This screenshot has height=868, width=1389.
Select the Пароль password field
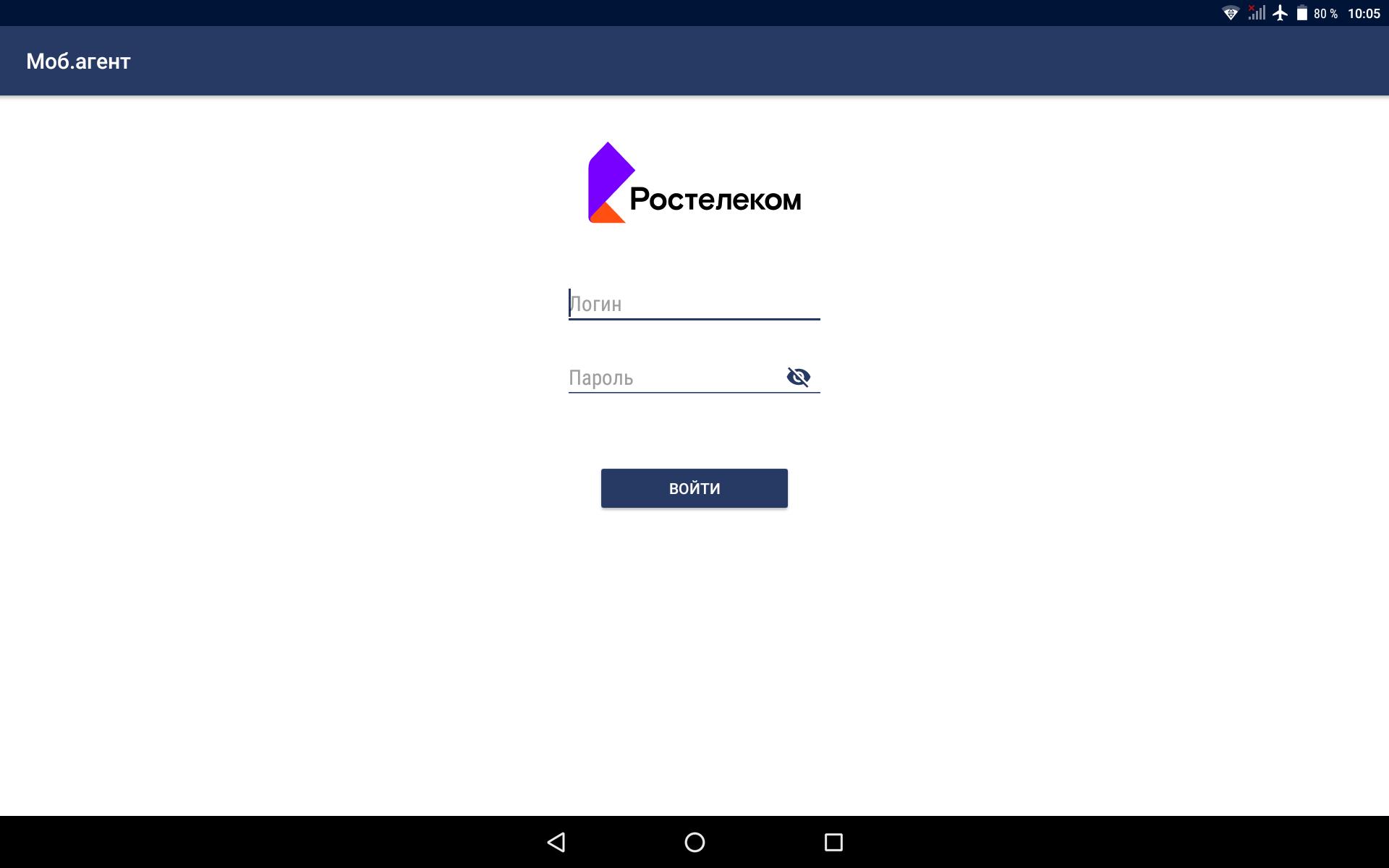[676, 378]
